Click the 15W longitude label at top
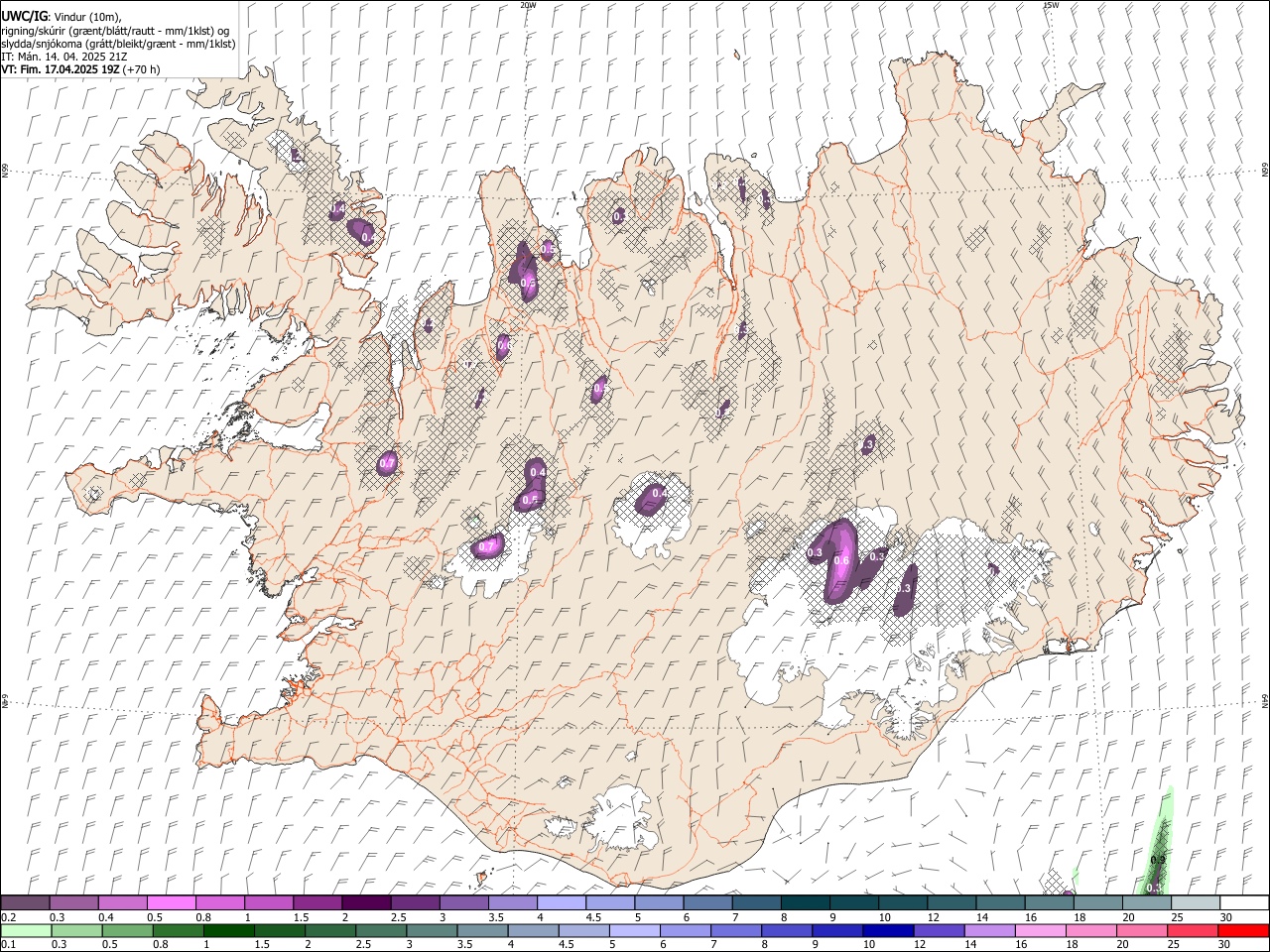The image size is (1270, 952). click(x=1051, y=5)
